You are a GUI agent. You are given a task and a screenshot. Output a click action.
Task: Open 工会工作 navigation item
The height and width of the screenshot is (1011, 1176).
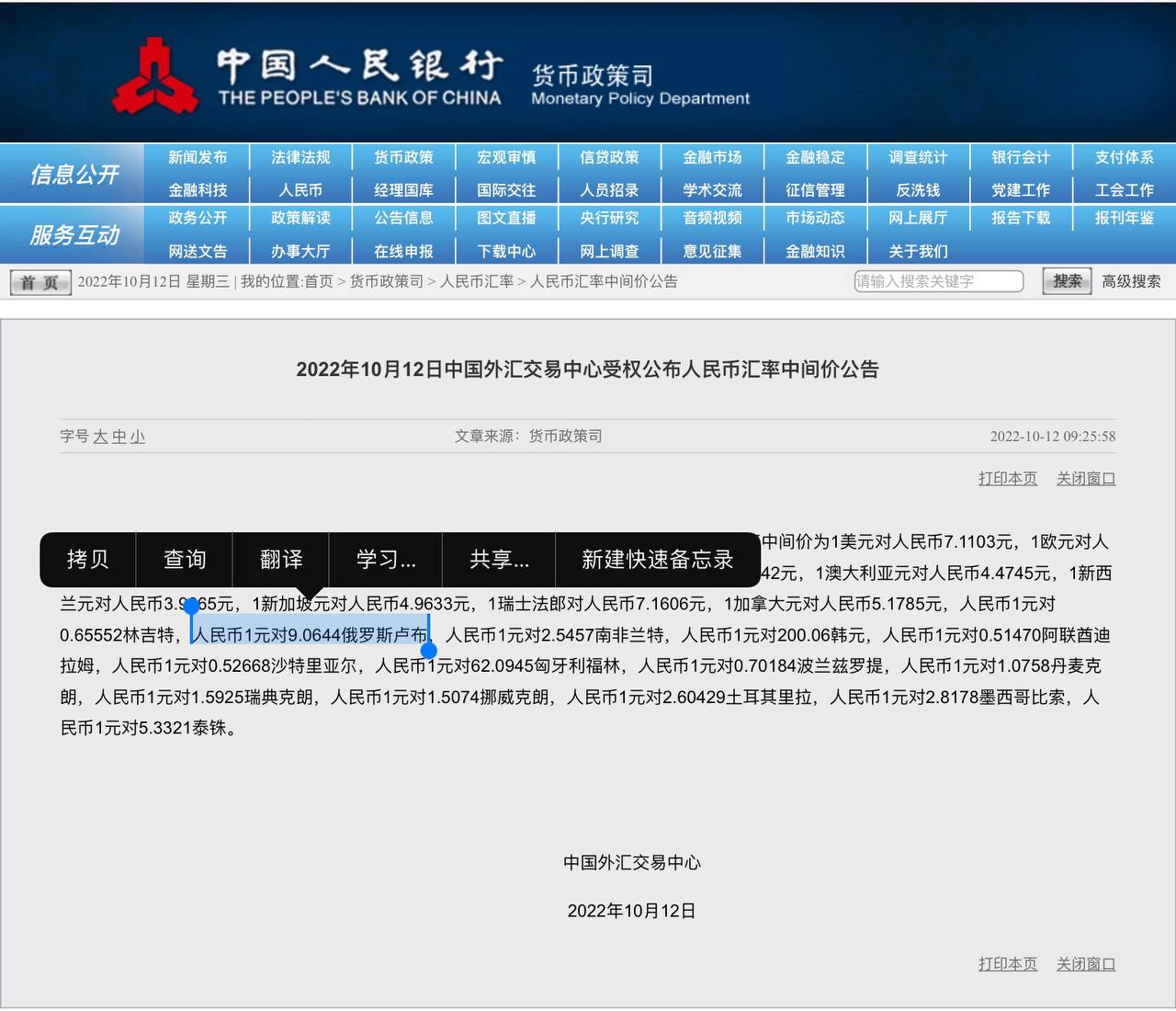(1124, 190)
